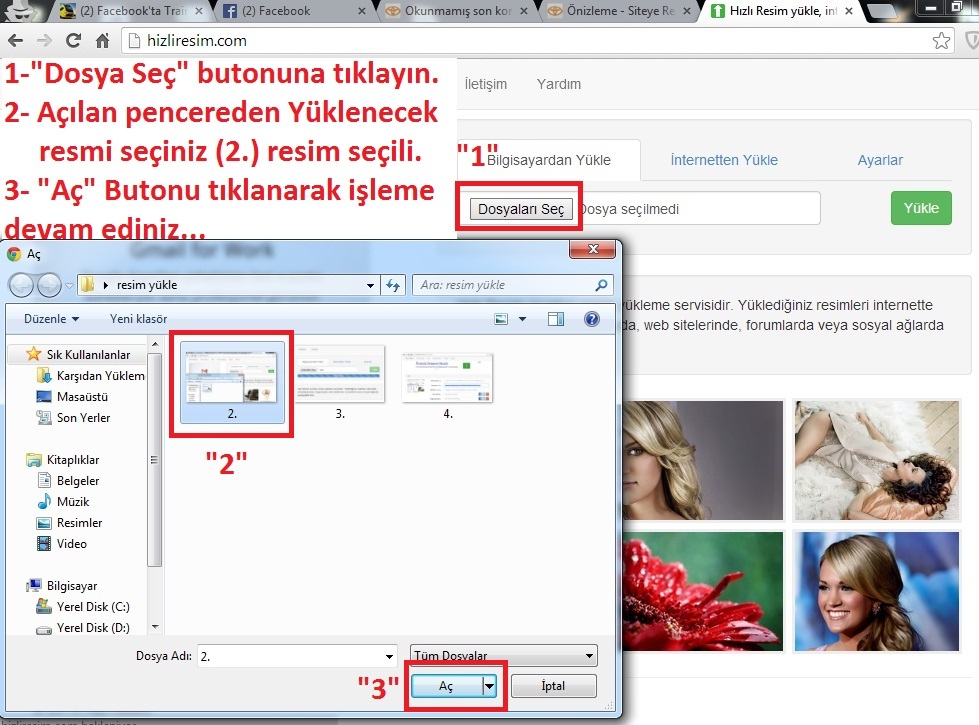Click the browser home icon

click(102, 41)
